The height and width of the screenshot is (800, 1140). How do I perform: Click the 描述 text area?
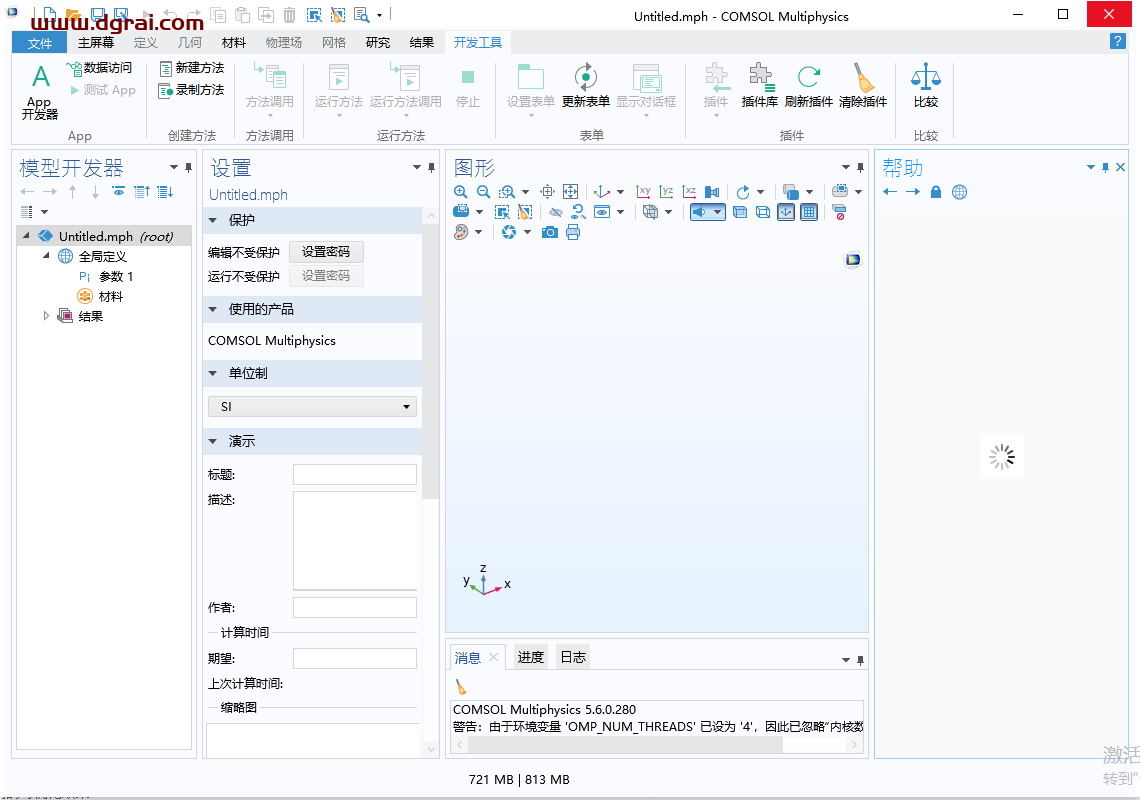coord(355,540)
